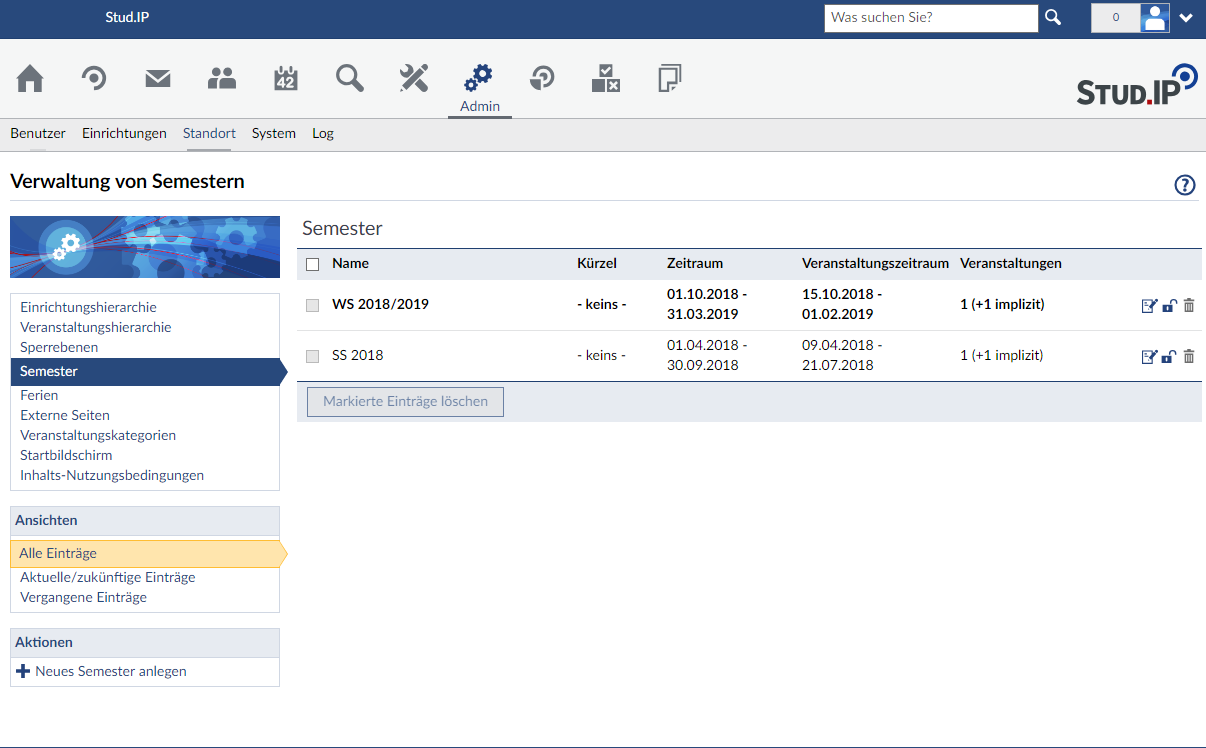
Task: Click the lock icon for WS 2018/2019
Action: click(1169, 305)
